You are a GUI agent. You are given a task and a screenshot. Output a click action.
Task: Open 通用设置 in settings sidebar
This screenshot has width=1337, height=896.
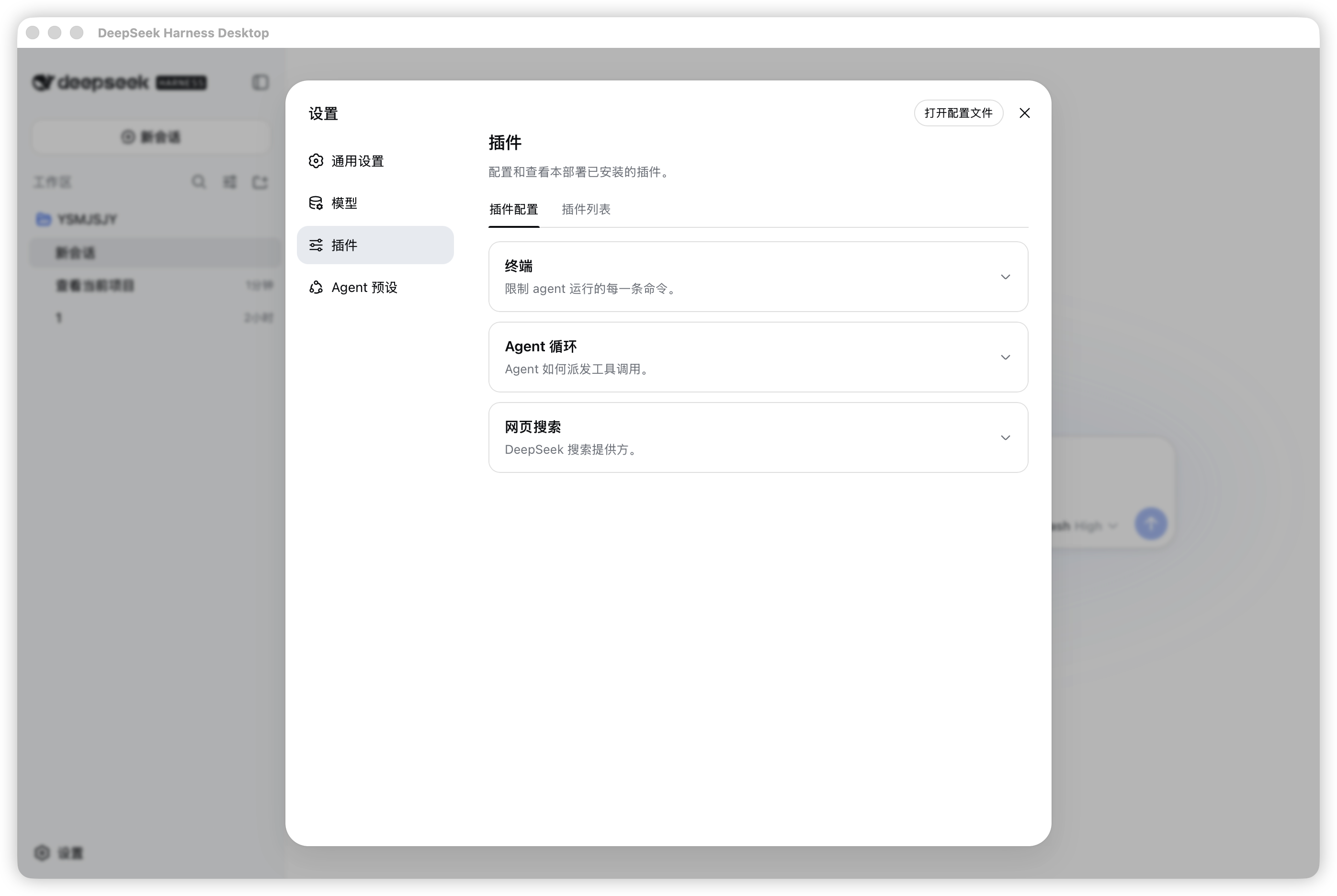click(375, 161)
